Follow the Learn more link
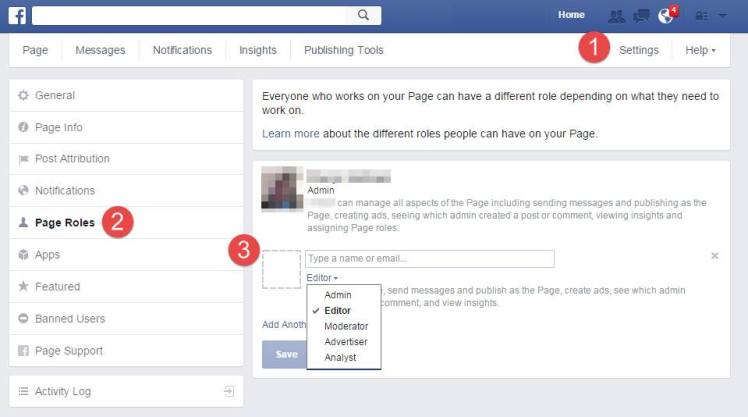The image size is (748, 417). (291, 133)
